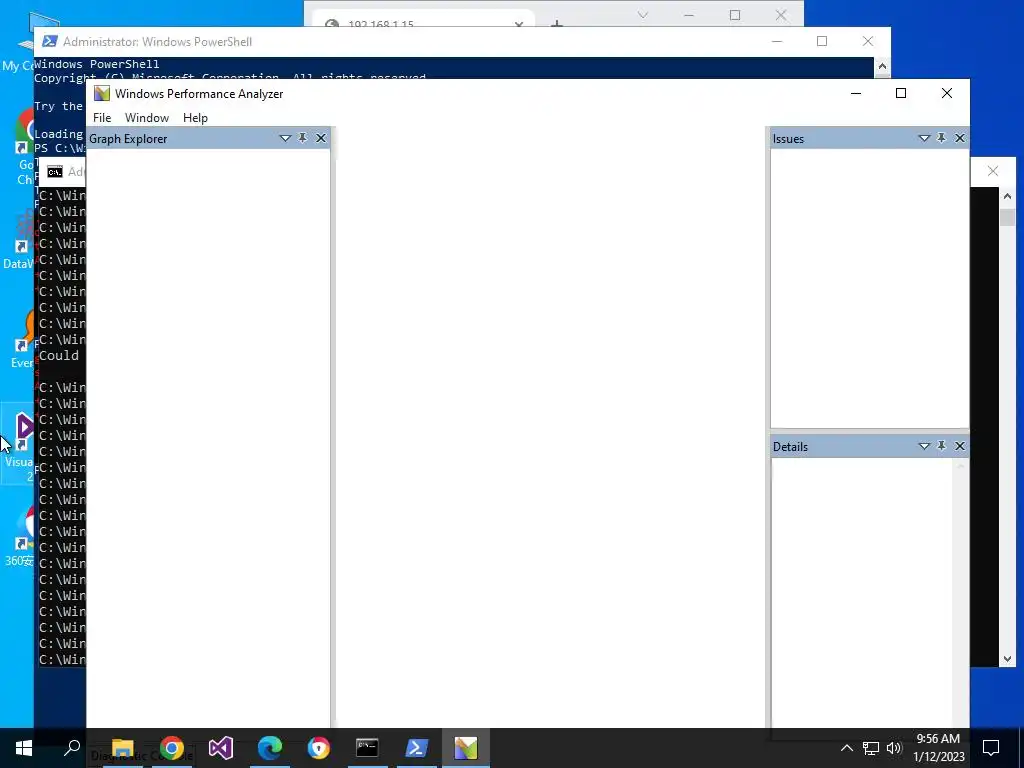Open the clock showing 9:56 AM
The width and height of the screenshot is (1024, 768).
(x=938, y=748)
